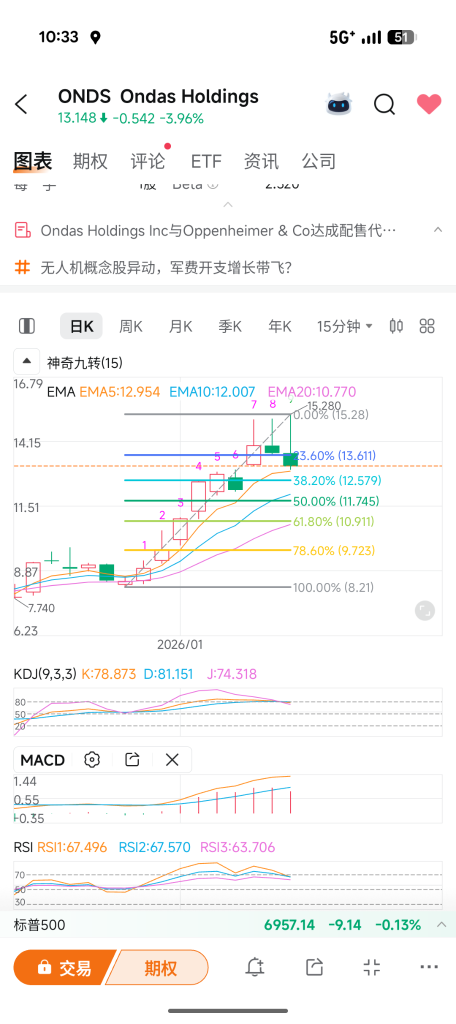Toggle the pink heart favorite icon
The height and width of the screenshot is (1024, 456).
(x=429, y=104)
